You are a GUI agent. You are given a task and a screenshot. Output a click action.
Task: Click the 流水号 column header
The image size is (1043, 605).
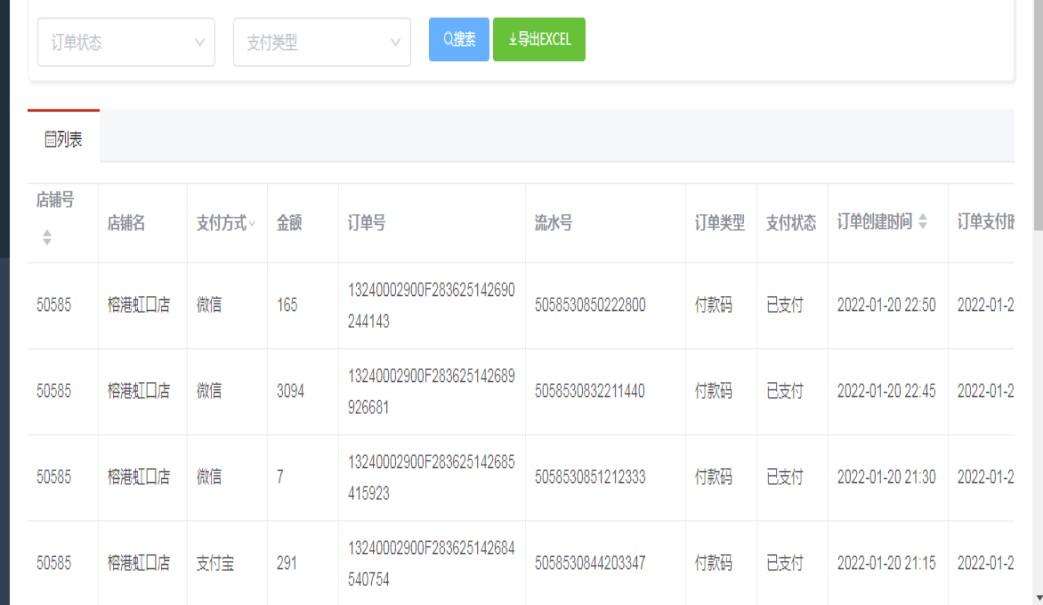click(553, 223)
